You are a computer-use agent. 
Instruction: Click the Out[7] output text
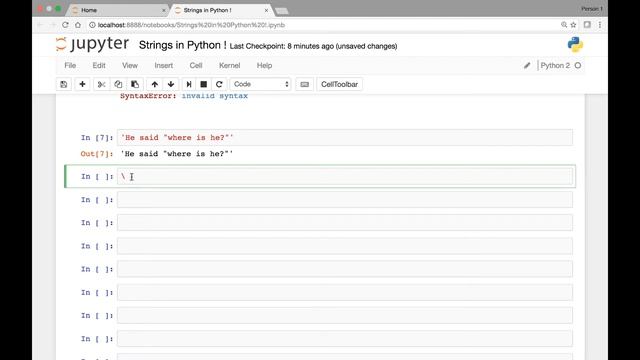tap(177, 154)
